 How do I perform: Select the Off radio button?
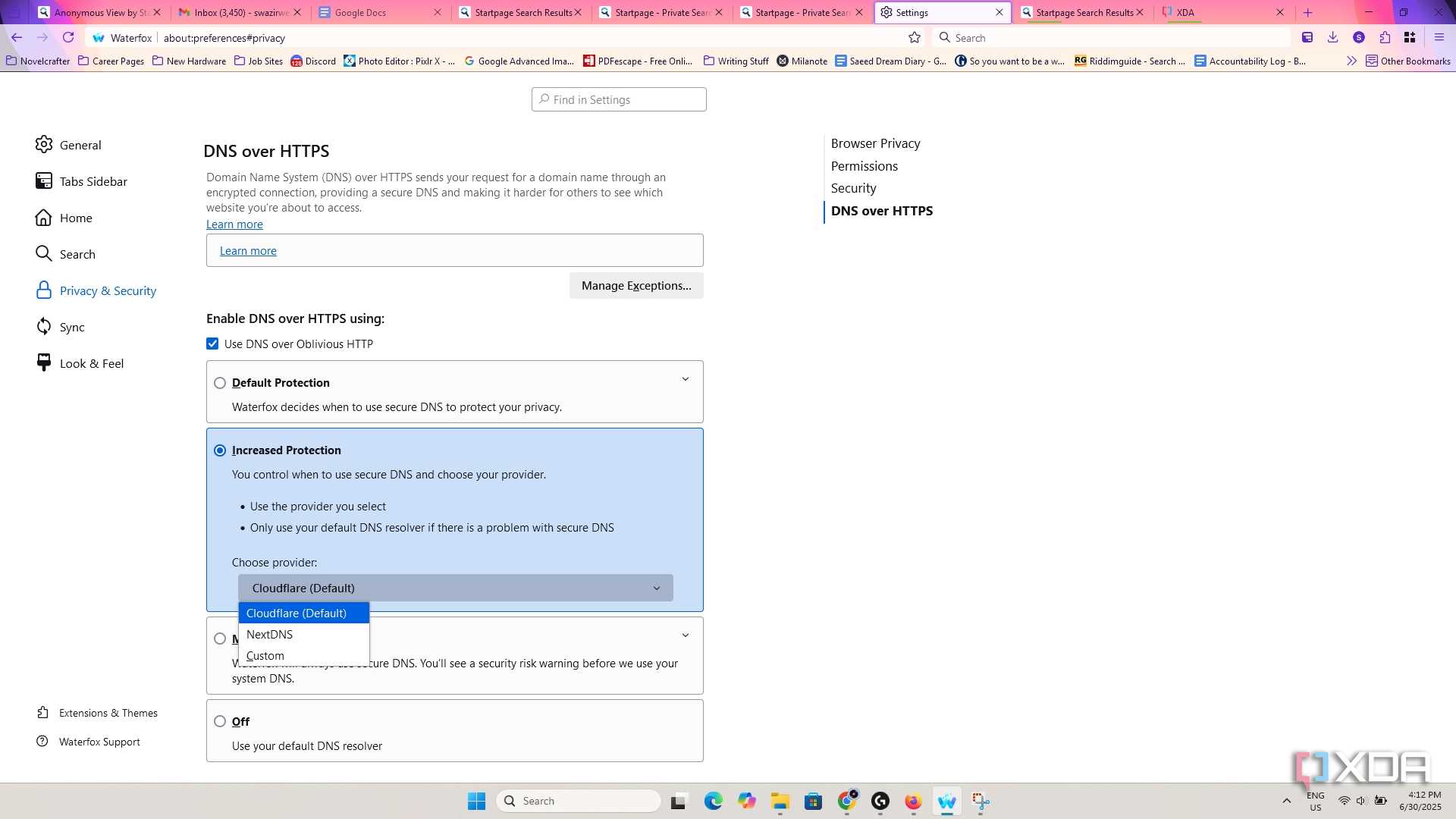(x=220, y=721)
